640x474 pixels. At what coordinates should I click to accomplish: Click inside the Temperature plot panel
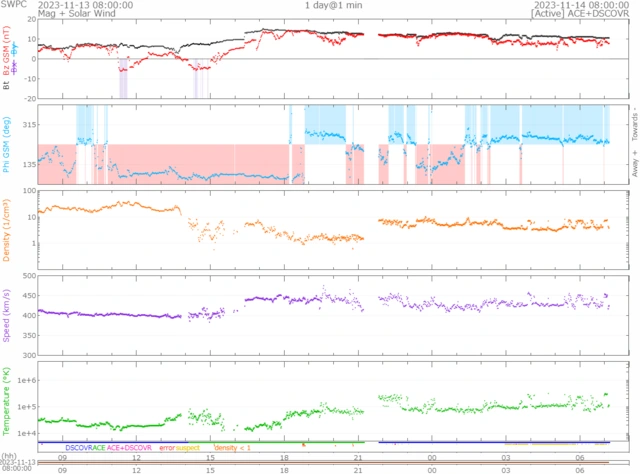click(333, 401)
